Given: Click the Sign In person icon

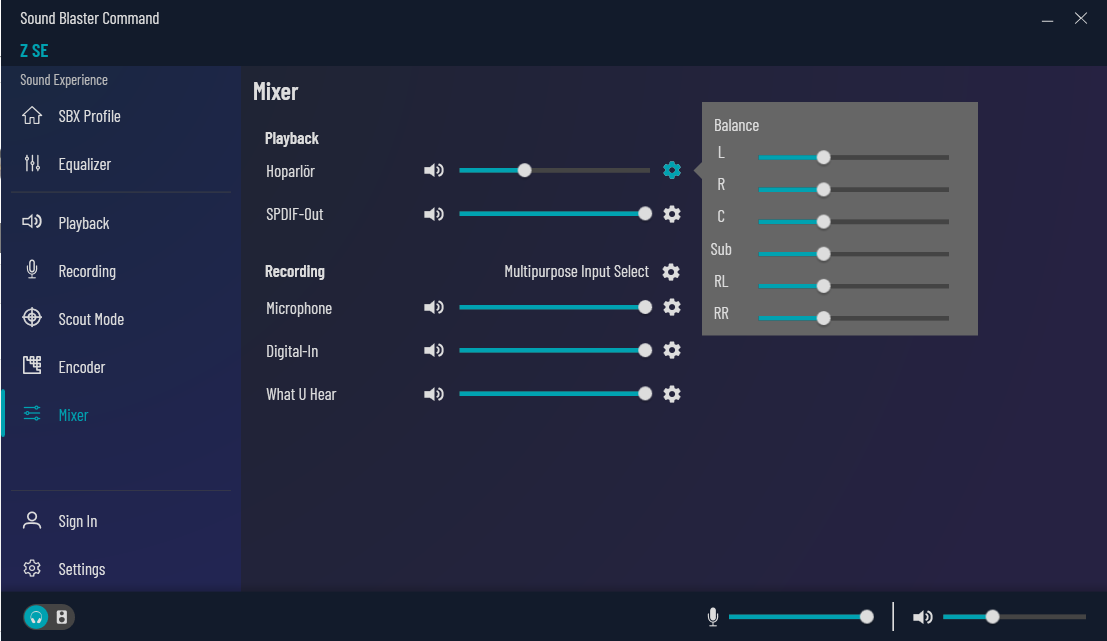Looking at the screenshot, I should click(x=32, y=520).
